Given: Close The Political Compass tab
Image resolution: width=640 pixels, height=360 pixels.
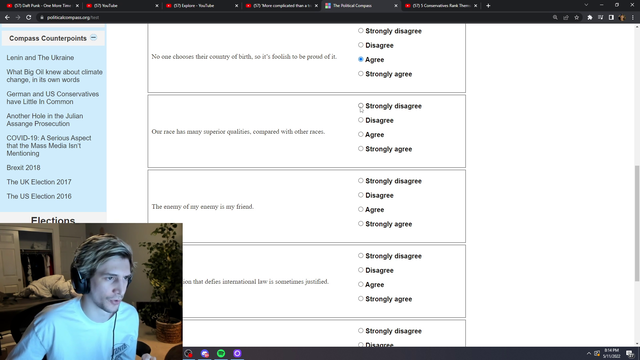Looking at the screenshot, I should [x=396, y=6].
